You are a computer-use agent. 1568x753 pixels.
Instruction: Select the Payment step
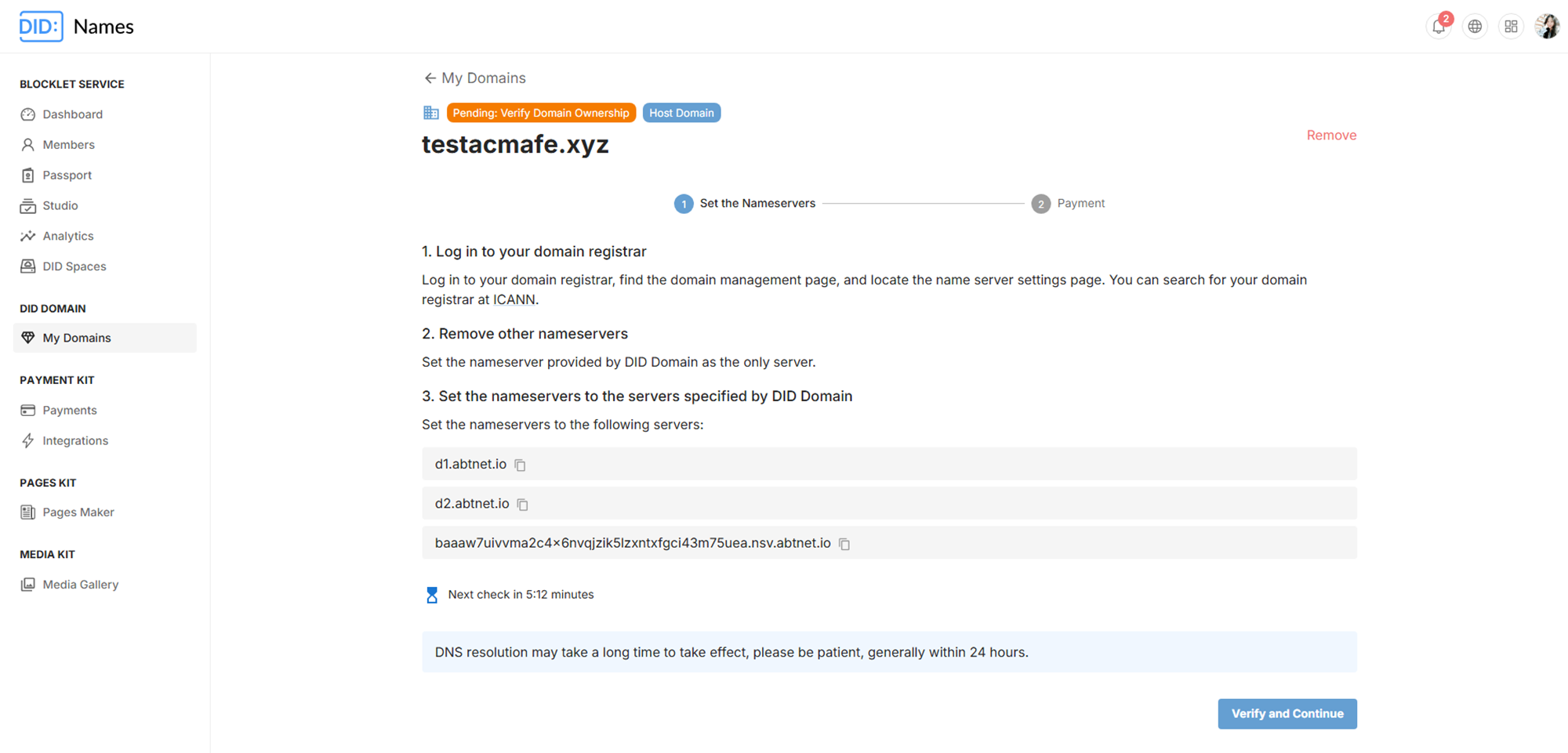point(1068,204)
